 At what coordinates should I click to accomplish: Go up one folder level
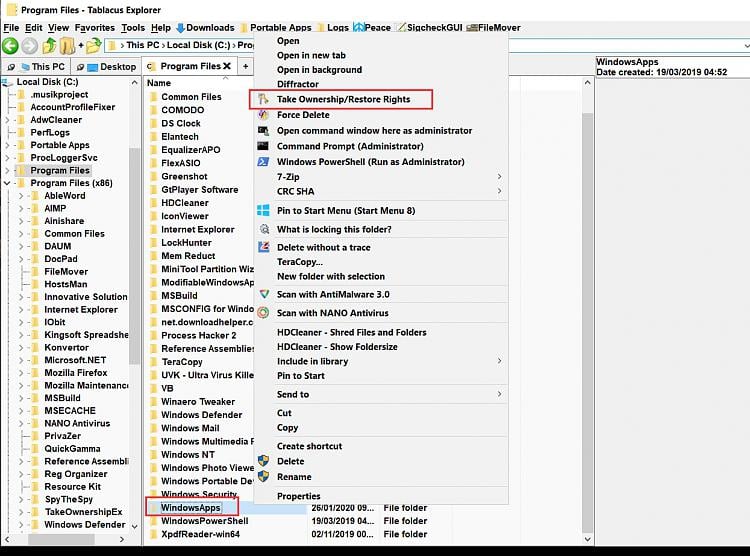[49, 46]
